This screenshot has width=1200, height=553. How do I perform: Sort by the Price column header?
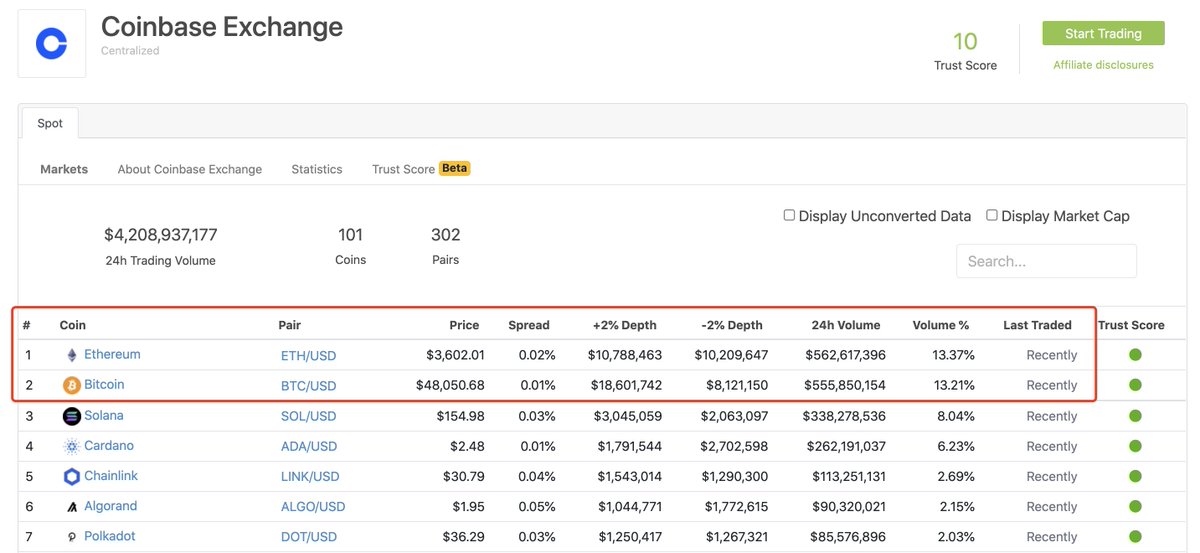pyautogui.click(x=464, y=325)
